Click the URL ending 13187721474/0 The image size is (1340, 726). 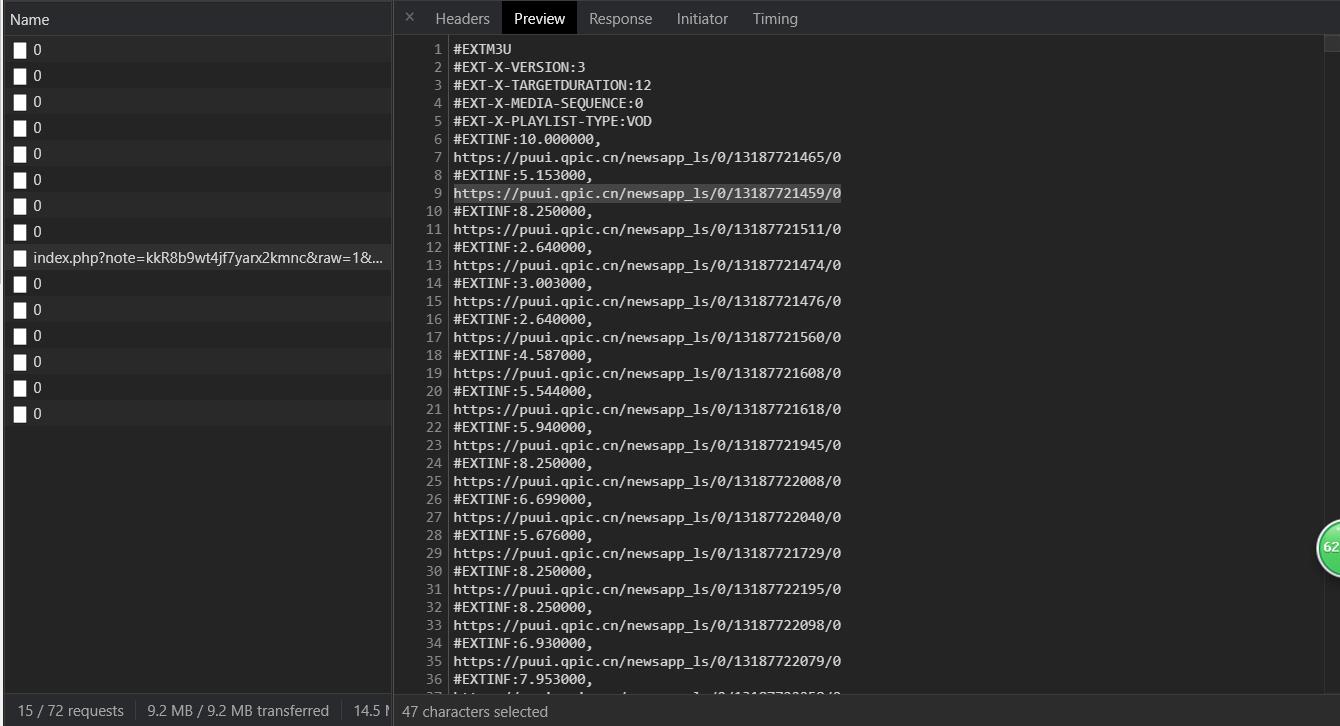647,265
